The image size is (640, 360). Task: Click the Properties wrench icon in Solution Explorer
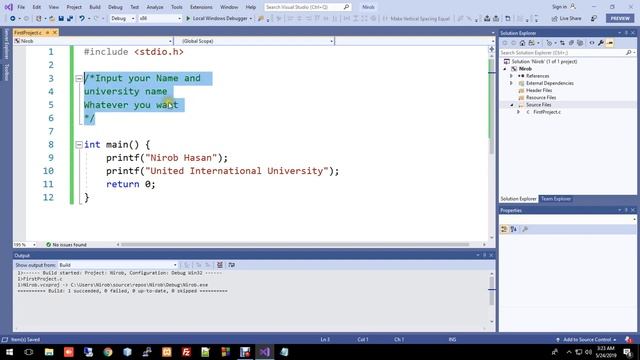pyautogui.click(x=601, y=43)
